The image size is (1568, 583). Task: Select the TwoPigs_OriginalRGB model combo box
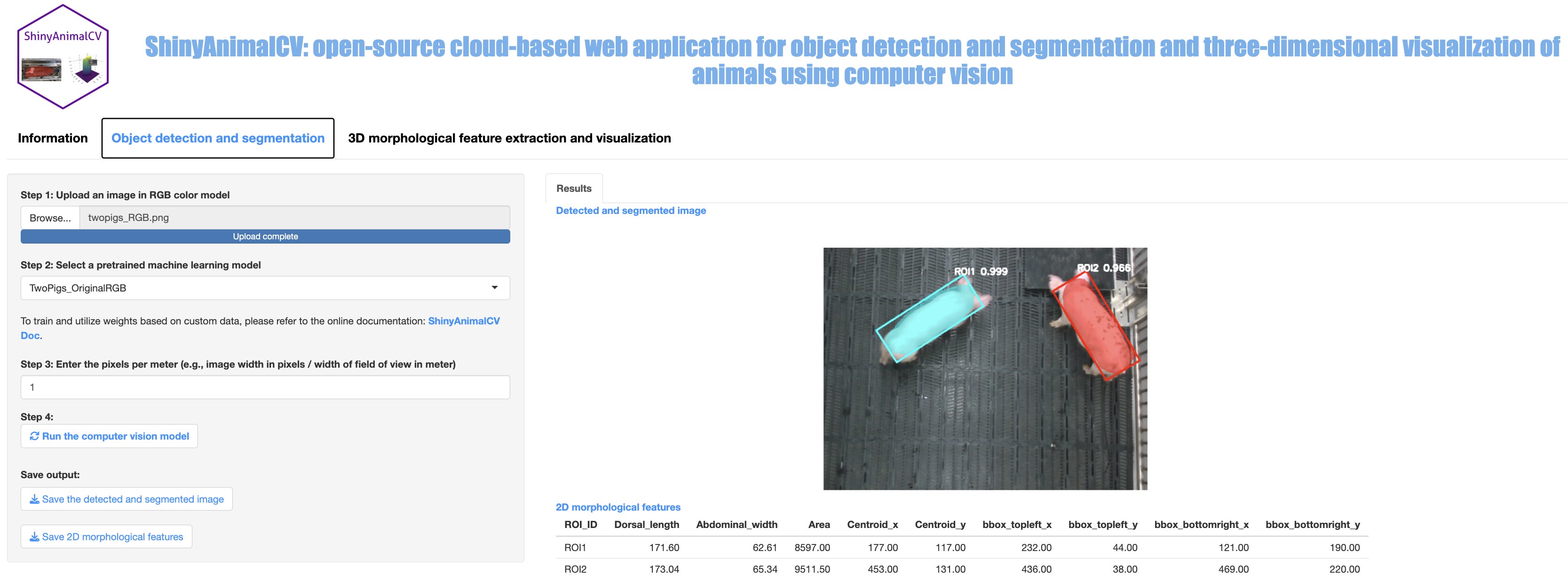pyautogui.click(x=256, y=288)
